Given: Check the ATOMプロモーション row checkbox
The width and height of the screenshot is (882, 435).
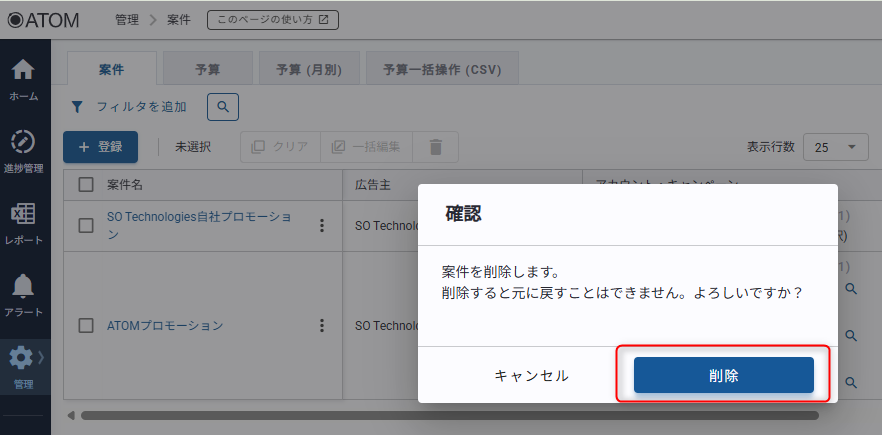Looking at the screenshot, I should coord(86,325).
